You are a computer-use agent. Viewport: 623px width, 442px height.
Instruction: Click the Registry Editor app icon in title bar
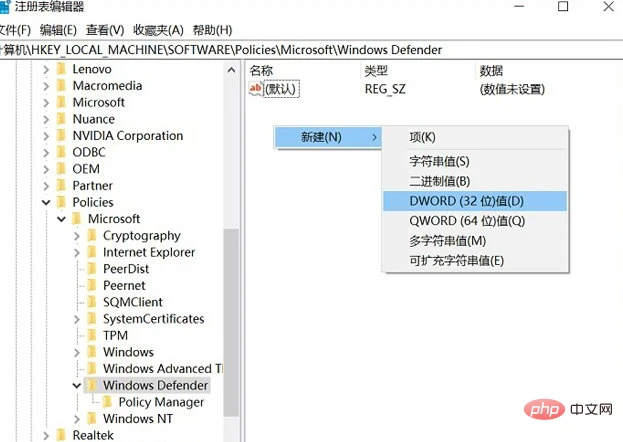pos(5,7)
